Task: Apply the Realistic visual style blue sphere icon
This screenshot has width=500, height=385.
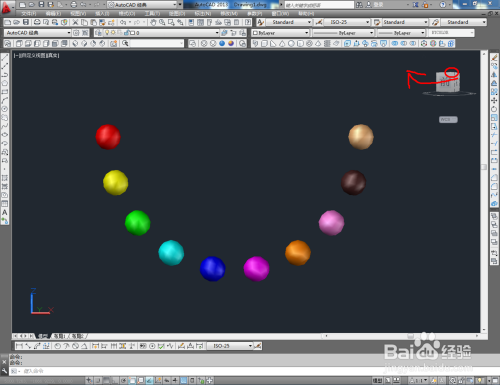Action: [222, 44]
